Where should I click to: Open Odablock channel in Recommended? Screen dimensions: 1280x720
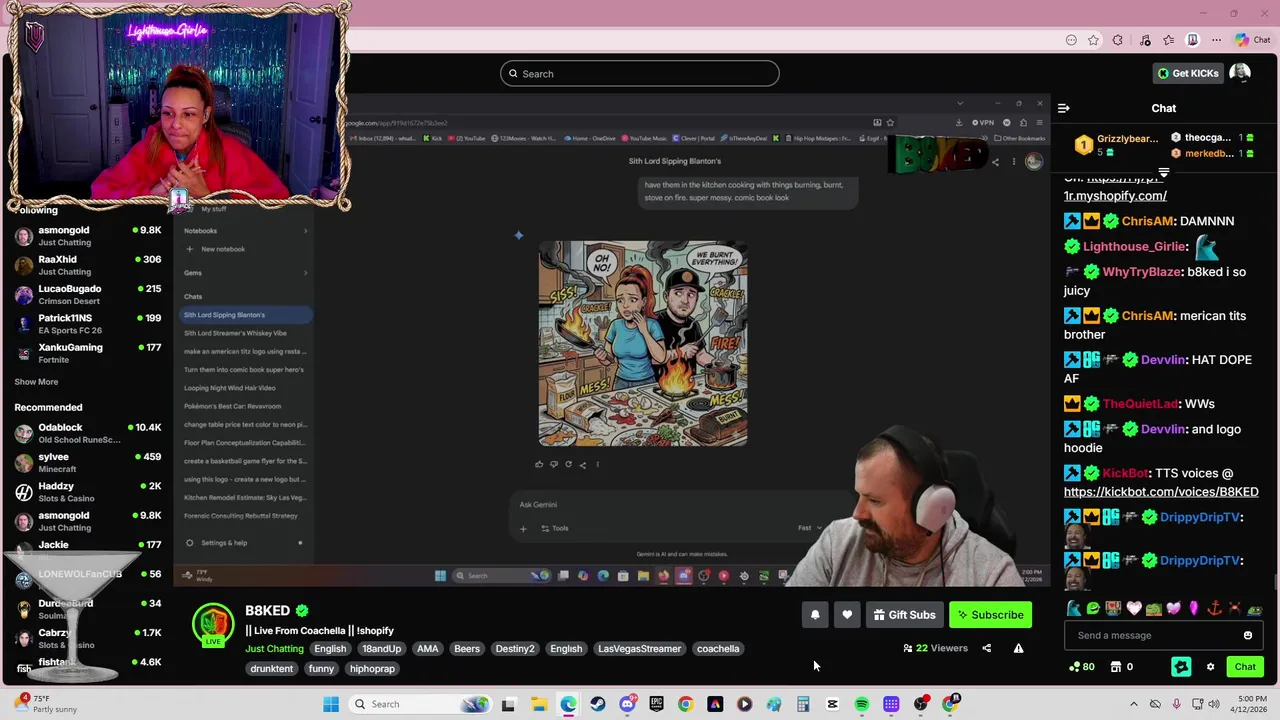(x=88, y=433)
